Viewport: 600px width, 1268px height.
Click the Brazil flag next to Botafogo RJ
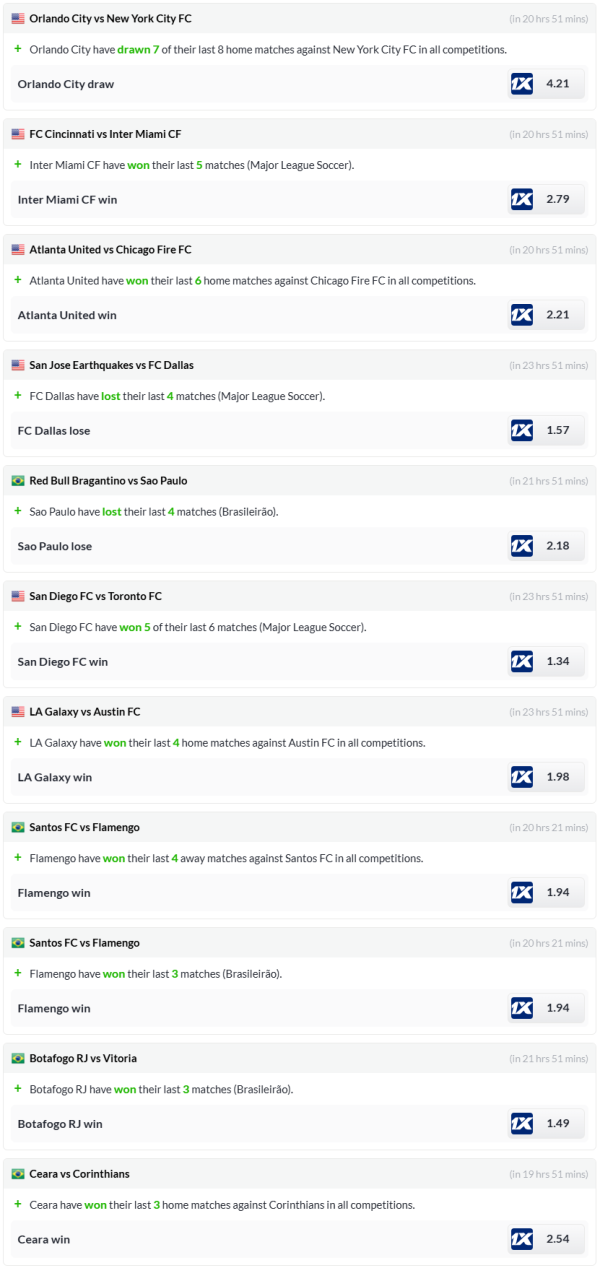(18, 1058)
